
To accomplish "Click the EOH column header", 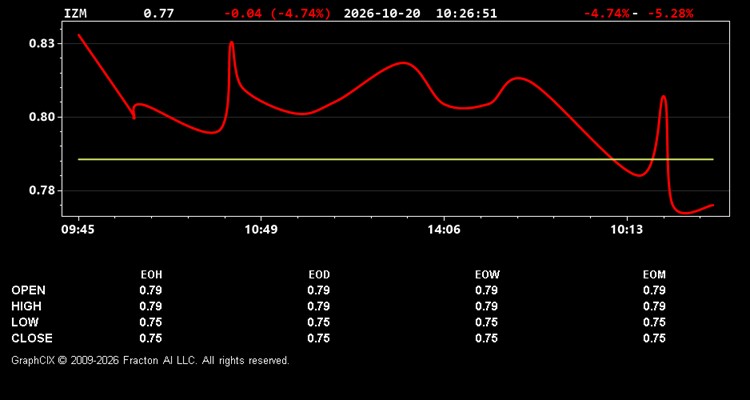I will (x=151, y=275).
